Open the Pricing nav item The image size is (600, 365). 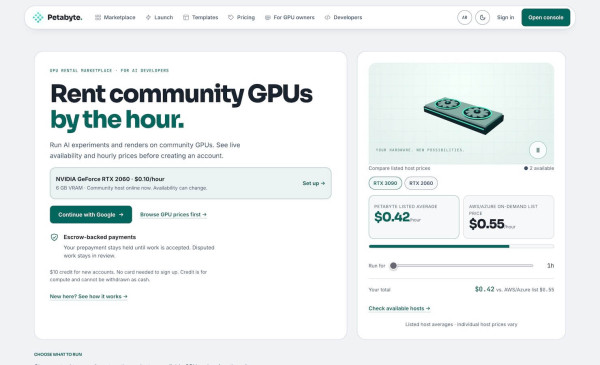[241, 17]
